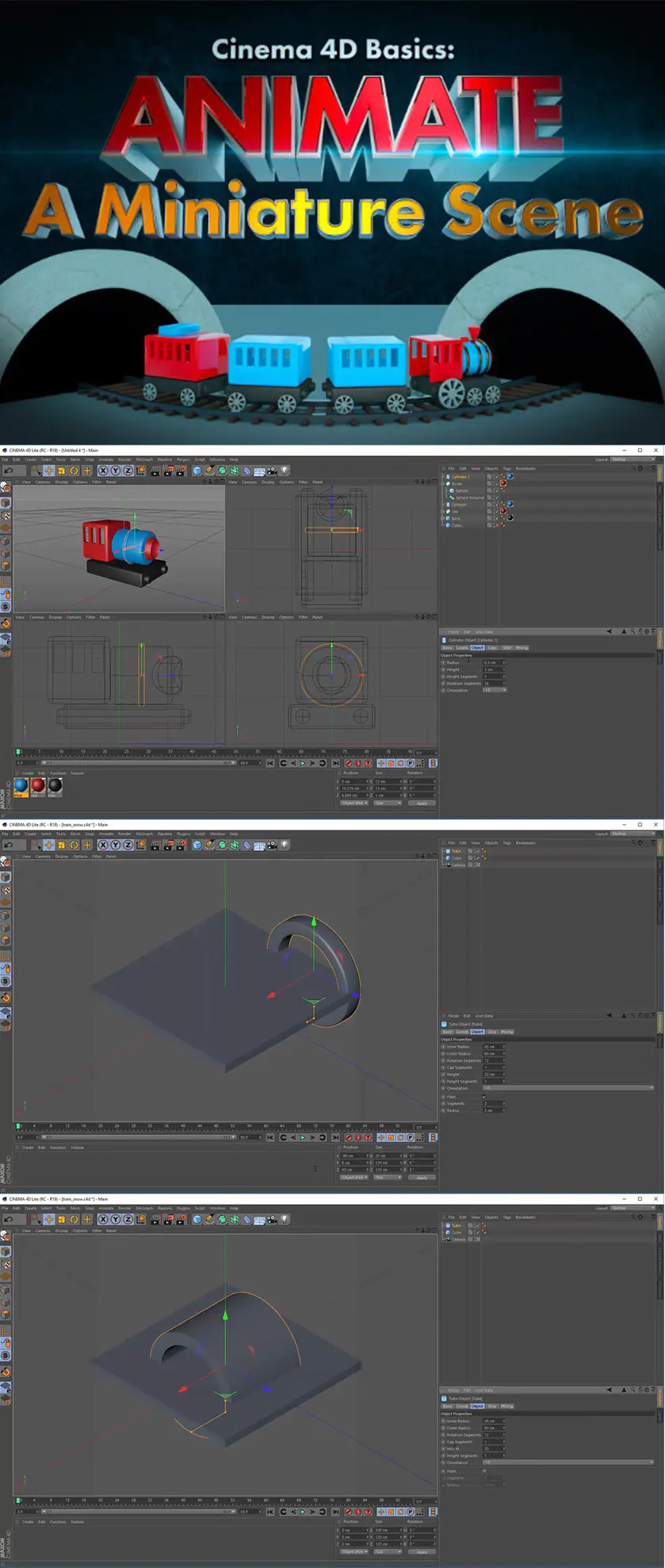The image size is (665, 1568).
Task: Open Size dropdown in ring-tube train_snow coordinates
Action: 388,1177
